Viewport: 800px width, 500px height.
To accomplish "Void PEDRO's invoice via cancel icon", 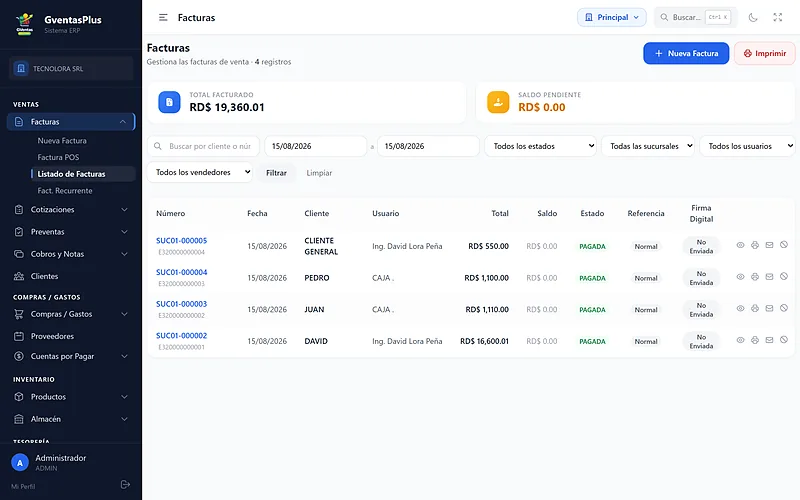I will click(x=784, y=277).
